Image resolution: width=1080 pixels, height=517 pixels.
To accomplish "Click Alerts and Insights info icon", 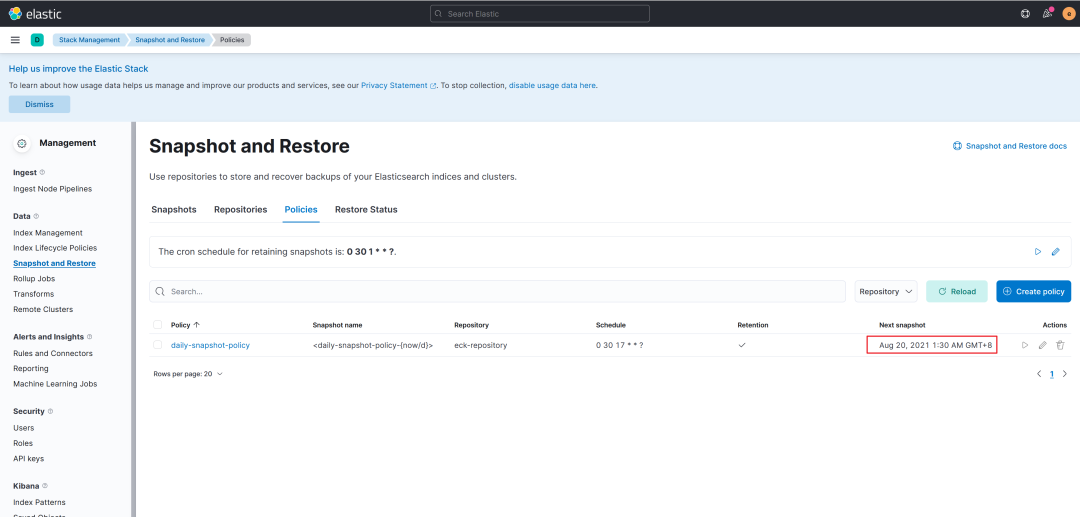I will point(90,337).
